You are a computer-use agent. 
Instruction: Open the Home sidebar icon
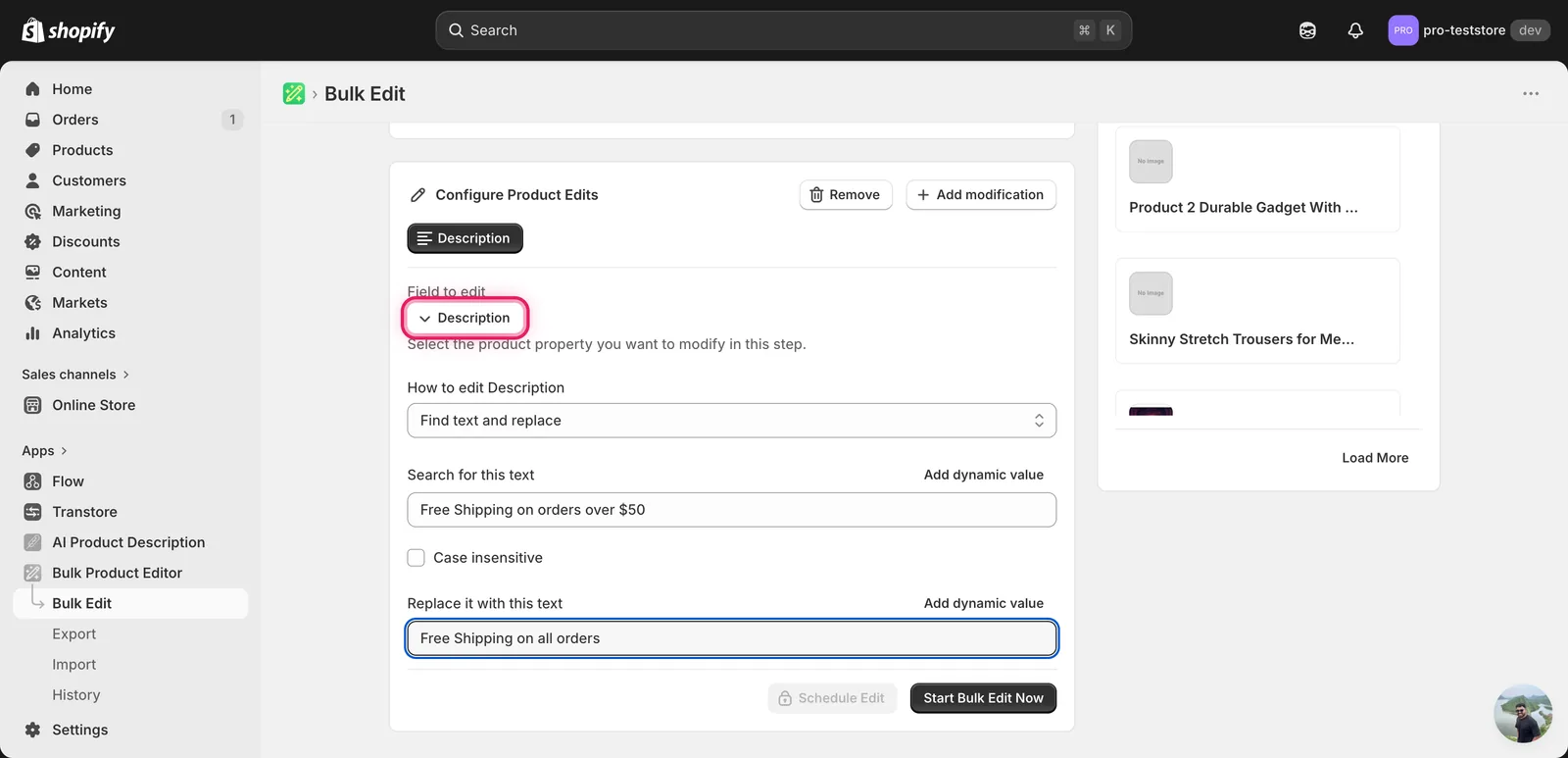tap(32, 89)
